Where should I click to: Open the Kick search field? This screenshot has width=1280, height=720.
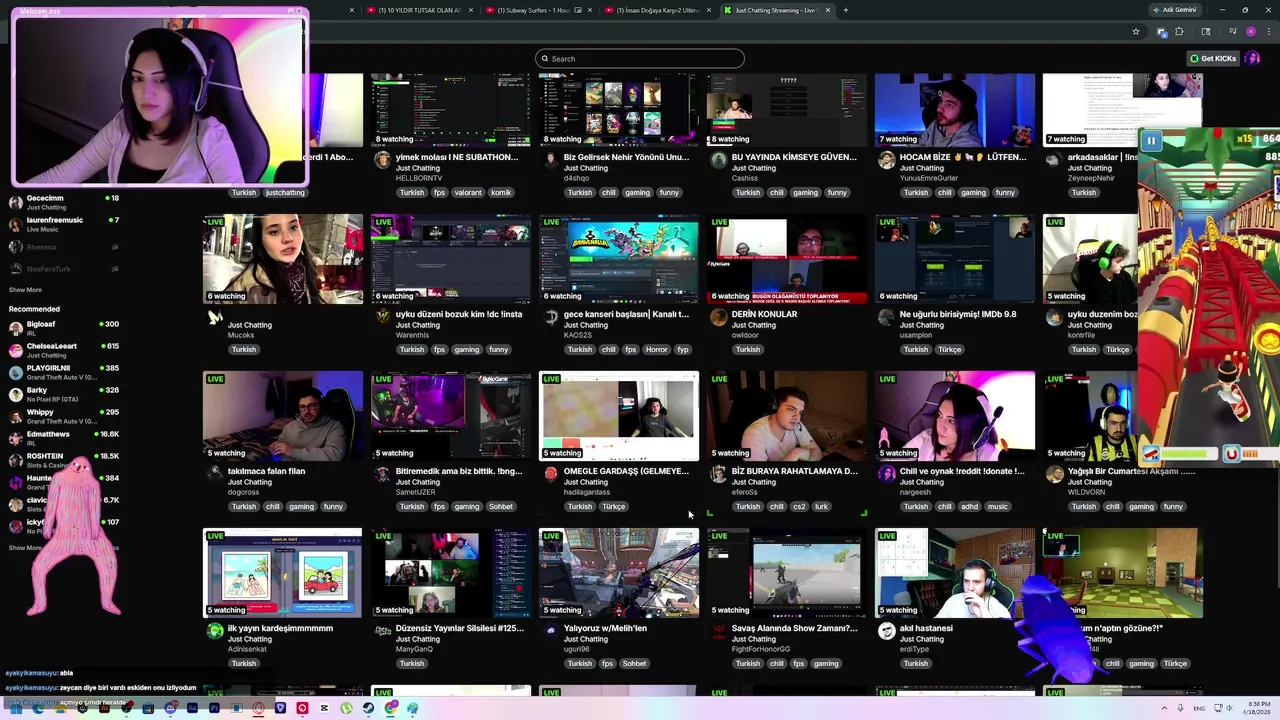click(640, 58)
